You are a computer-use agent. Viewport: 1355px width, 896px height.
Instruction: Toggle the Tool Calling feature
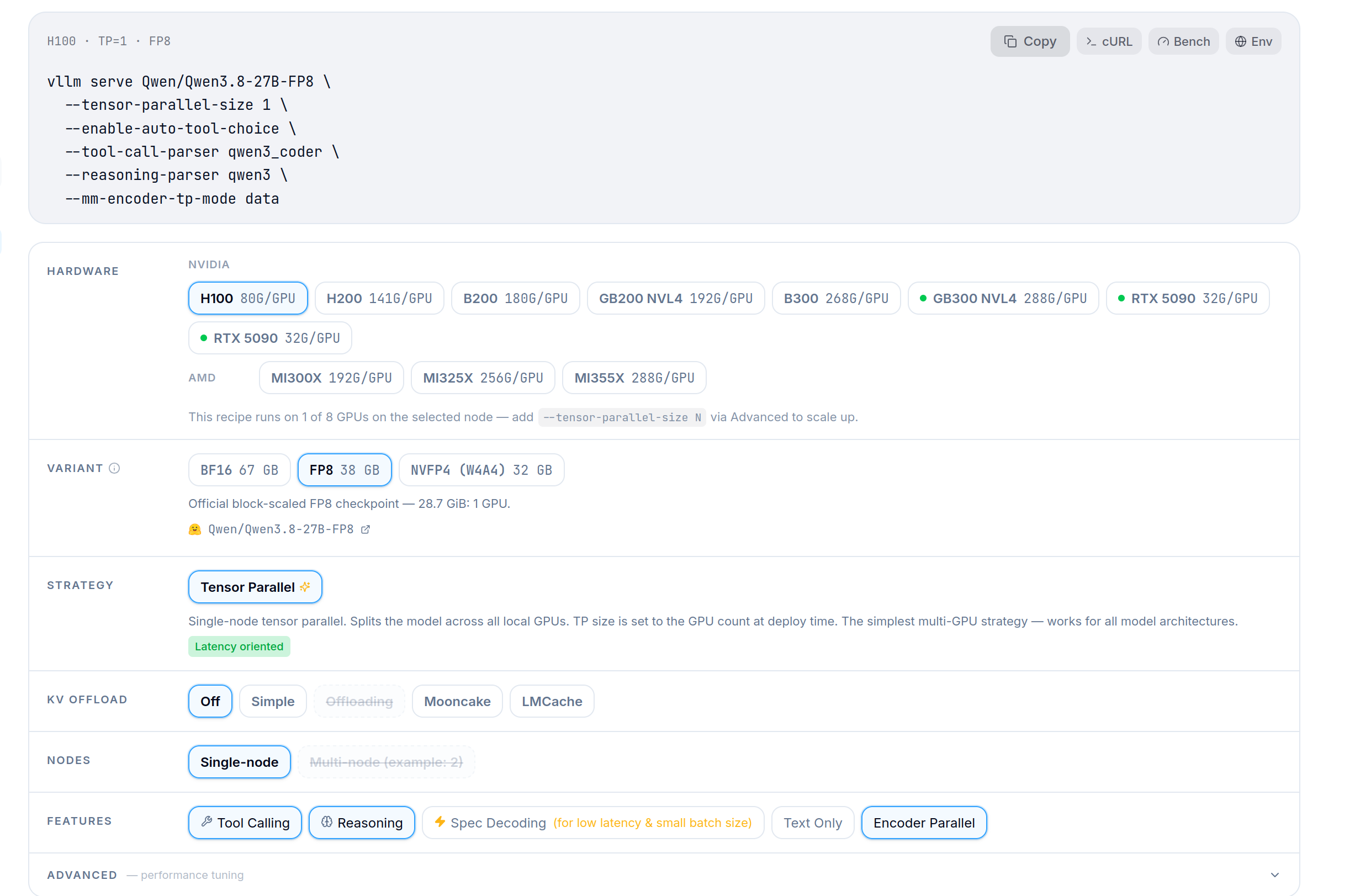245,822
